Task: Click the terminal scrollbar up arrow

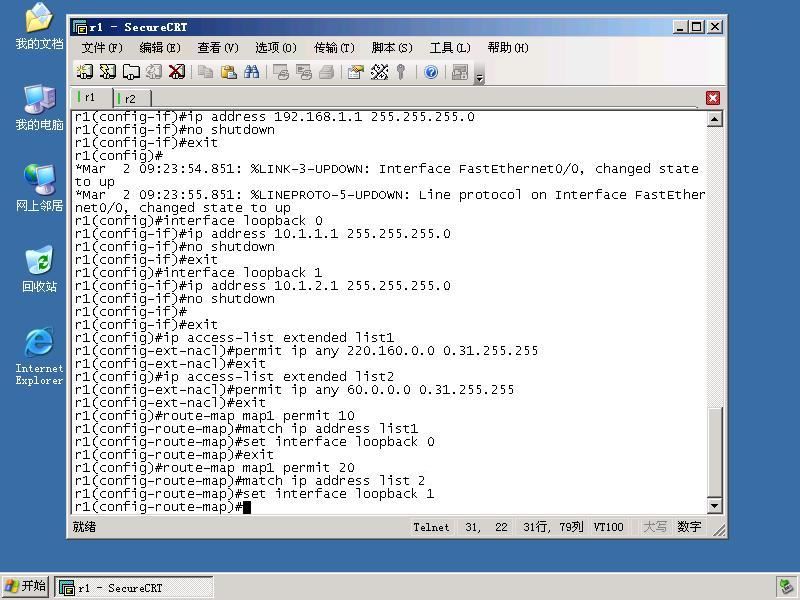Action: pos(714,119)
